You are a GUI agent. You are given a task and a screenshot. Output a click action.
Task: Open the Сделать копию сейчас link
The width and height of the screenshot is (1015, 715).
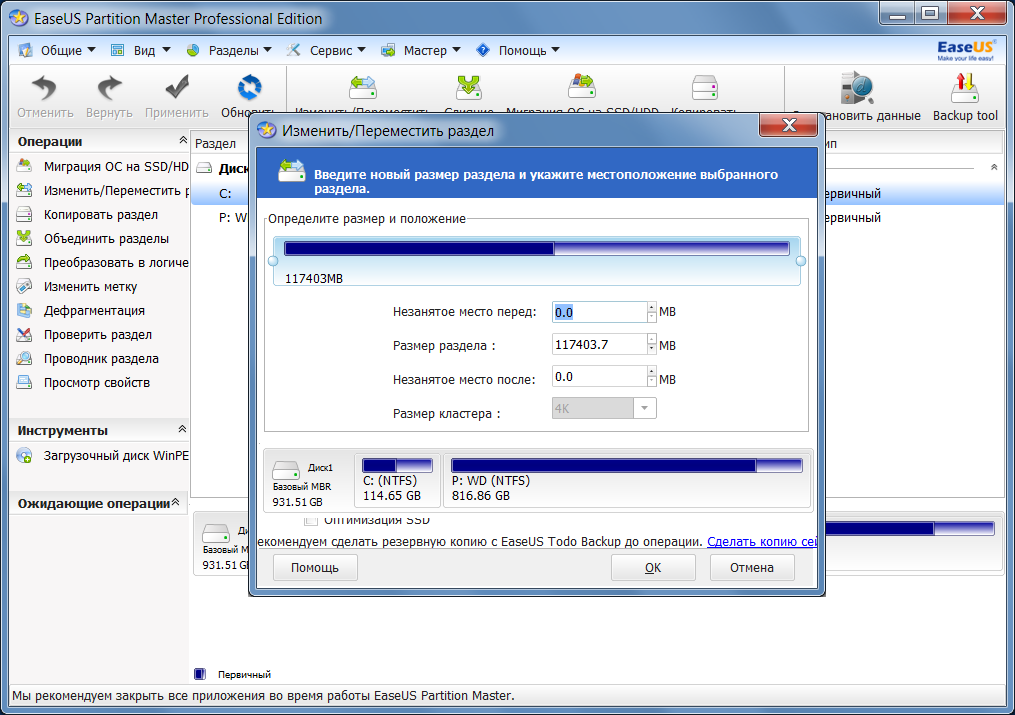[x=762, y=542]
